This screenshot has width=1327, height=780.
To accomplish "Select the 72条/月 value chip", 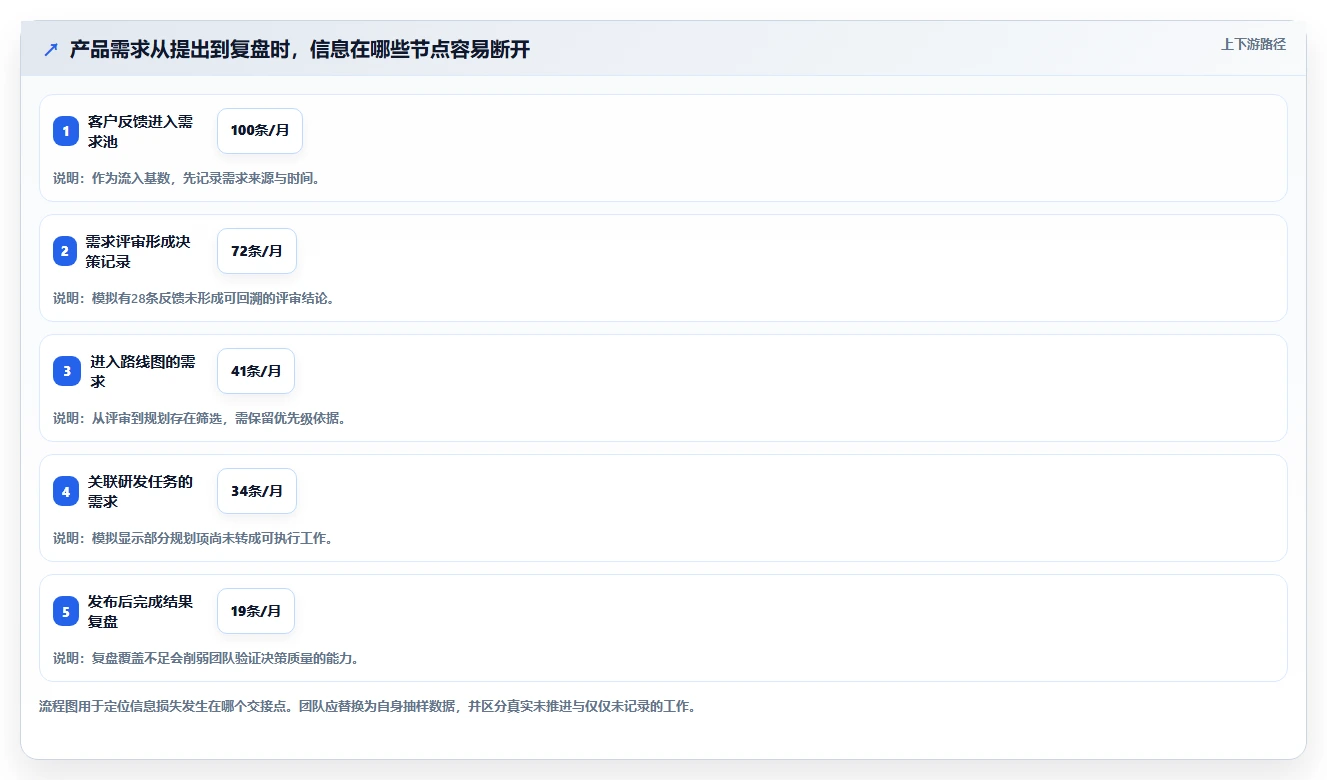I will [x=257, y=251].
